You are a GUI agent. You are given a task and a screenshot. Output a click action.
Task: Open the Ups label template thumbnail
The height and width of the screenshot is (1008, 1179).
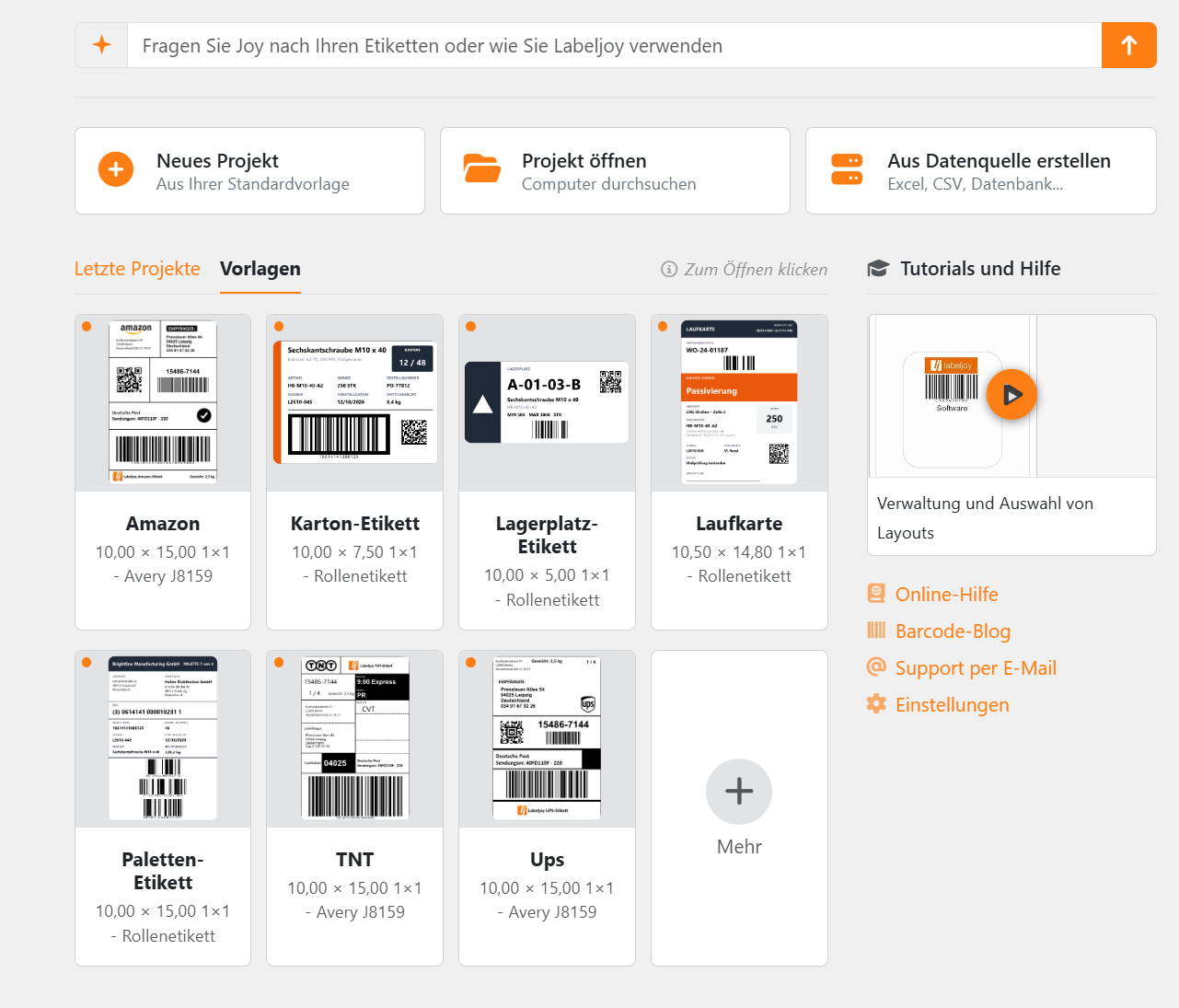tap(547, 739)
